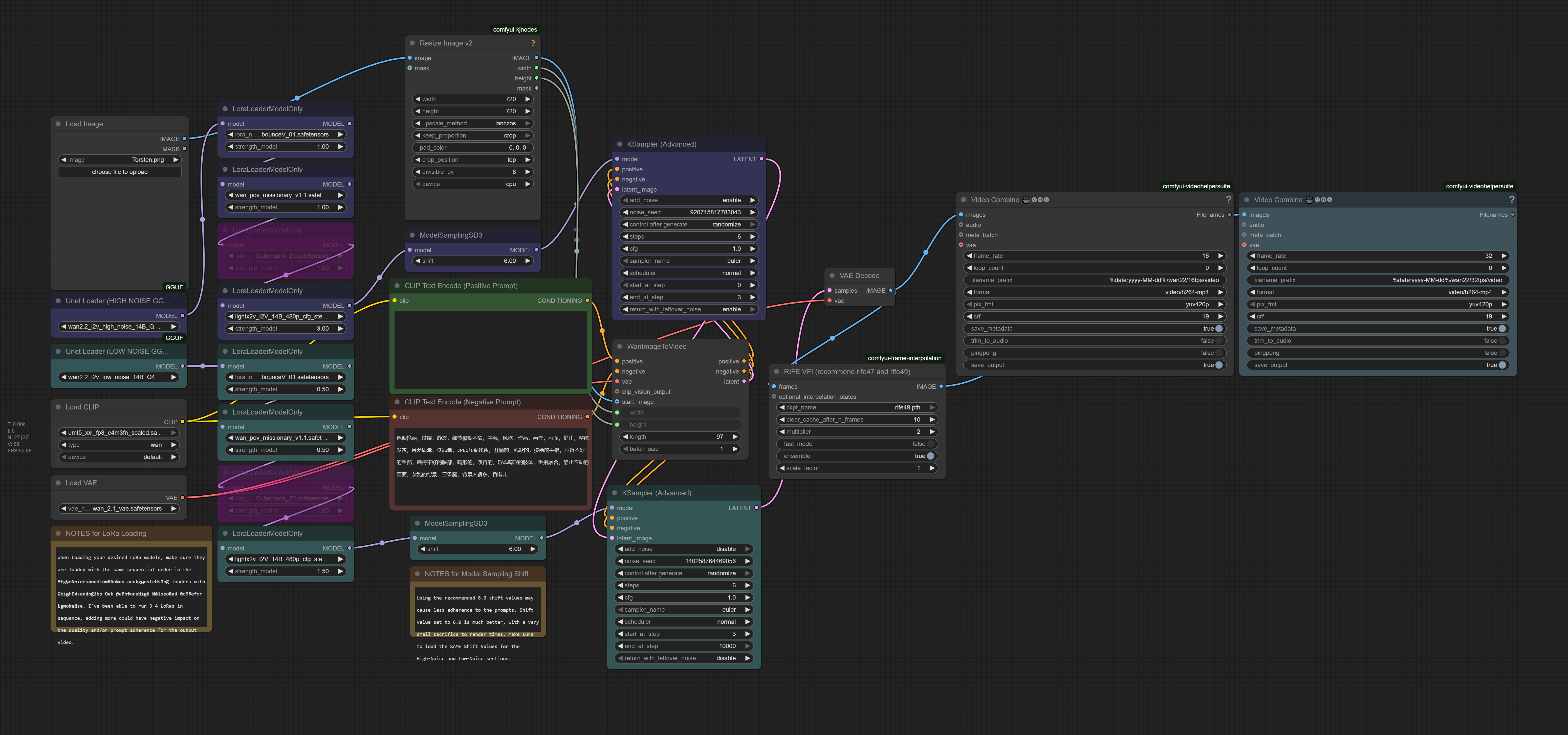The image size is (1568, 735).
Task: Click the comfyui-kjnodes badge above Resize Image
Action: pyautogui.click(x=514, y=29)
